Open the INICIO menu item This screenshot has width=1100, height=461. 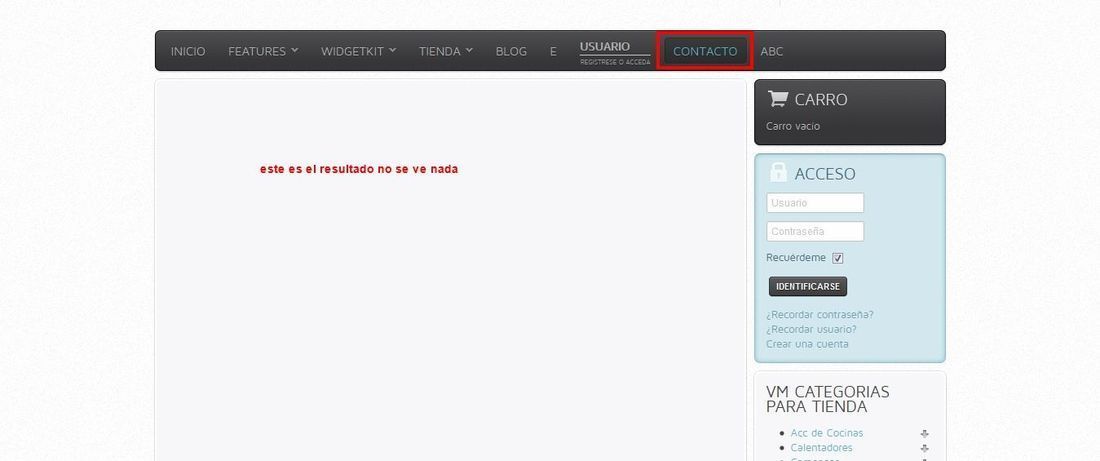(x=188, y=51)
